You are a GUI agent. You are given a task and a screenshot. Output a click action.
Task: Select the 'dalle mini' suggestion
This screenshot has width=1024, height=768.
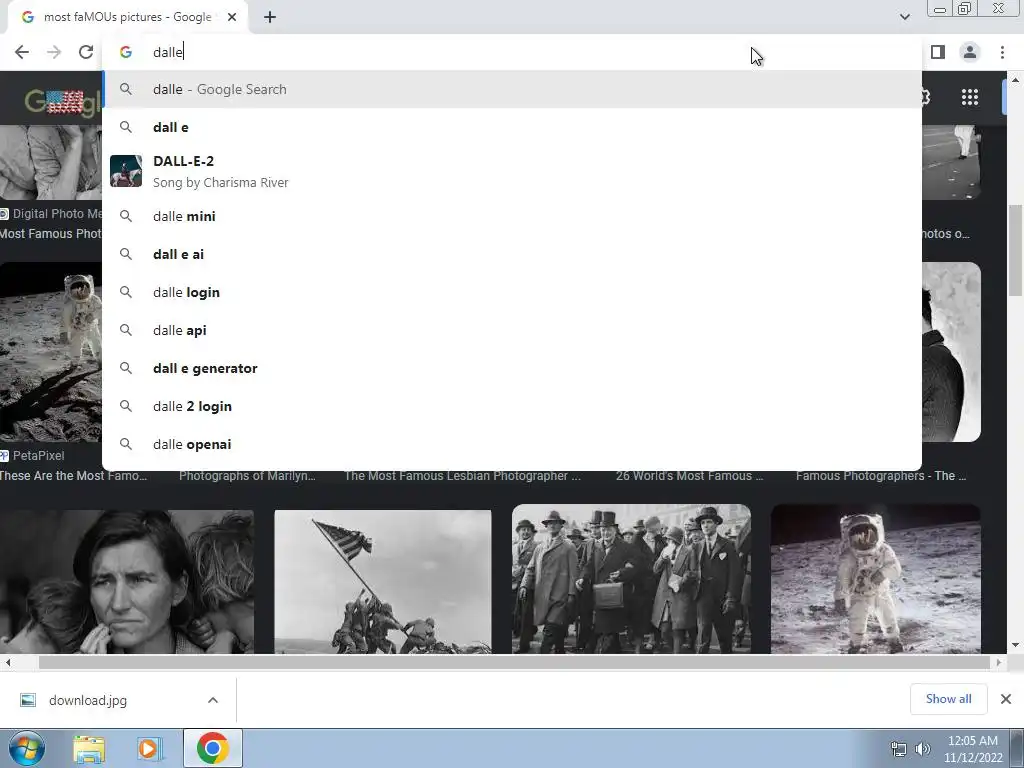[512, 216]
